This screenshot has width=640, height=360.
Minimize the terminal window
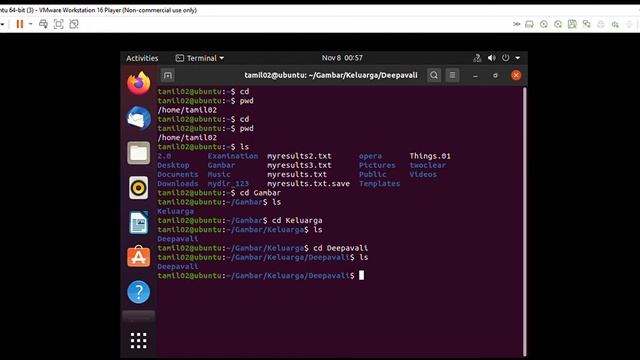tap(475, 76)
